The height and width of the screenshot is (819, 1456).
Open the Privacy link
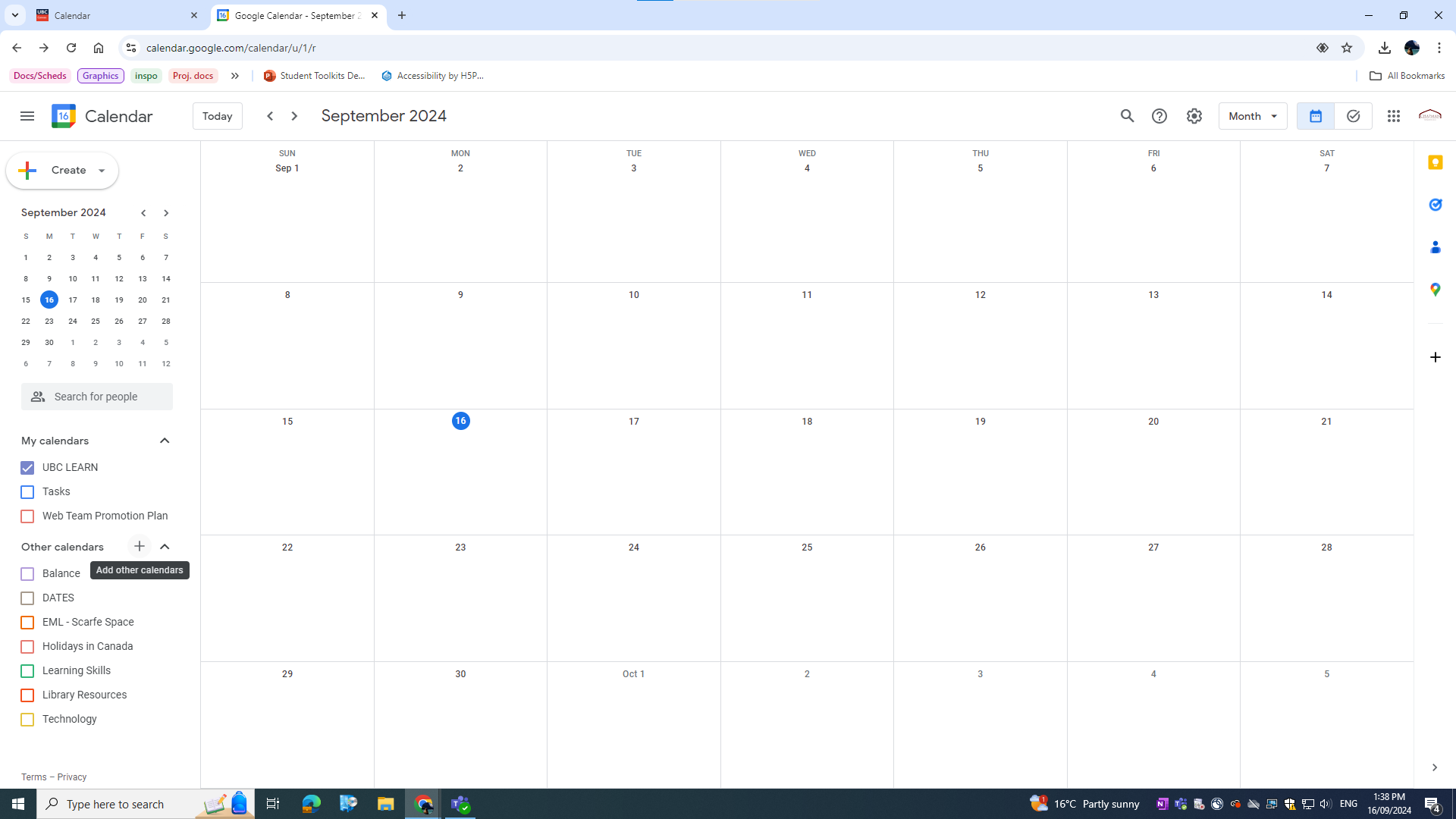[x=71, y=777]
